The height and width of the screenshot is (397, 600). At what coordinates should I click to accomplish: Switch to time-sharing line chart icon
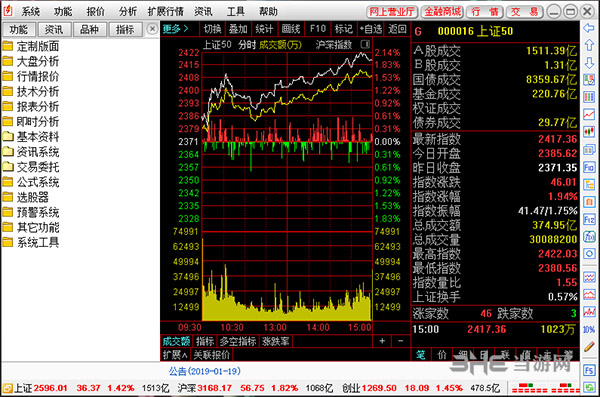589,114
